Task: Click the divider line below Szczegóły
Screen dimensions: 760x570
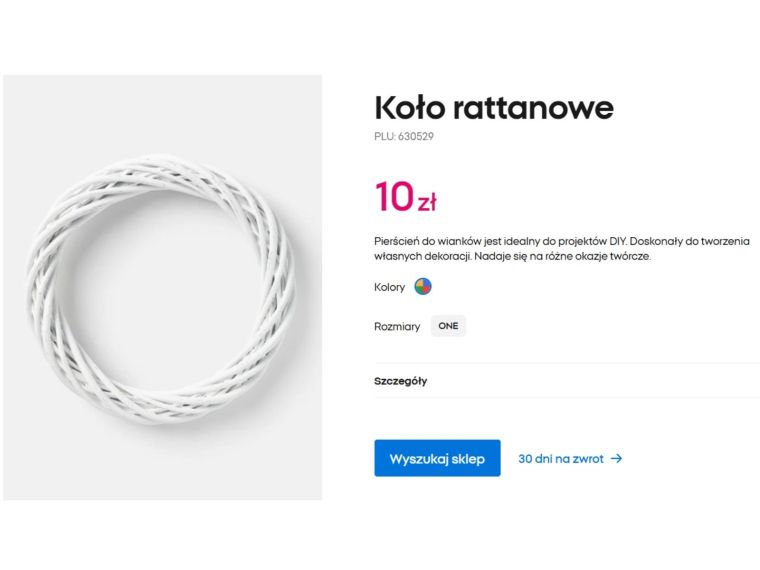Action: [566, 398]
